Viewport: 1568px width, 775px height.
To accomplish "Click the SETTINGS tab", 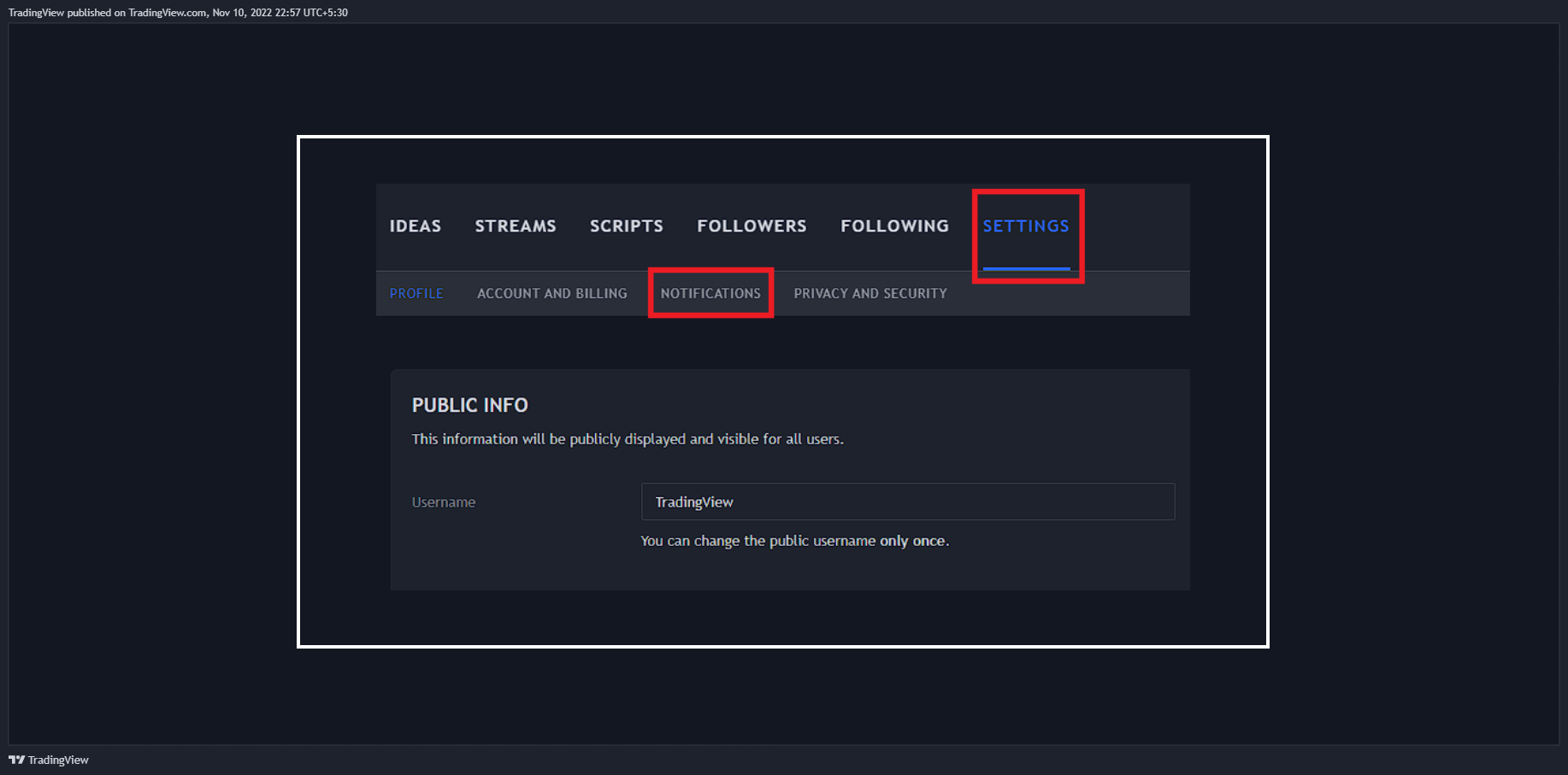I will (x=1026, y=226).
